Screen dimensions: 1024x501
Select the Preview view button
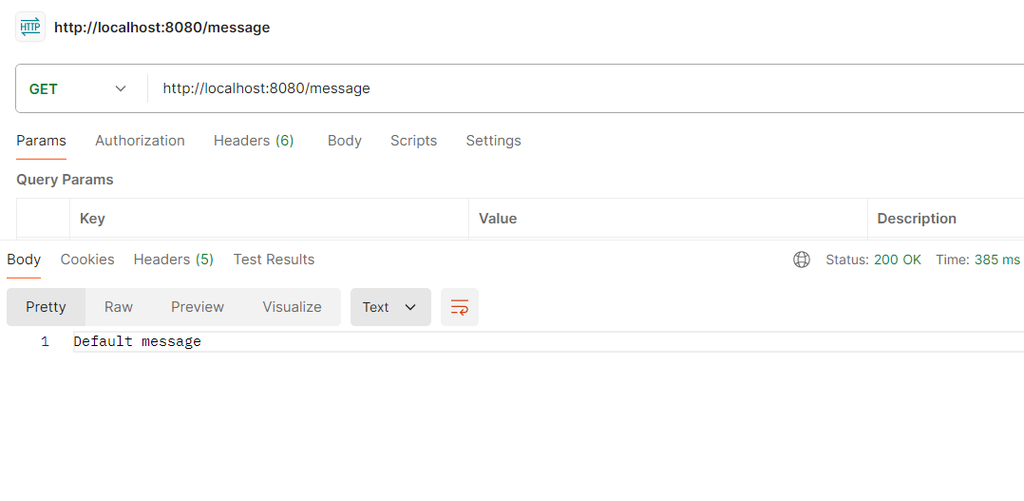(x=197, y=307)
